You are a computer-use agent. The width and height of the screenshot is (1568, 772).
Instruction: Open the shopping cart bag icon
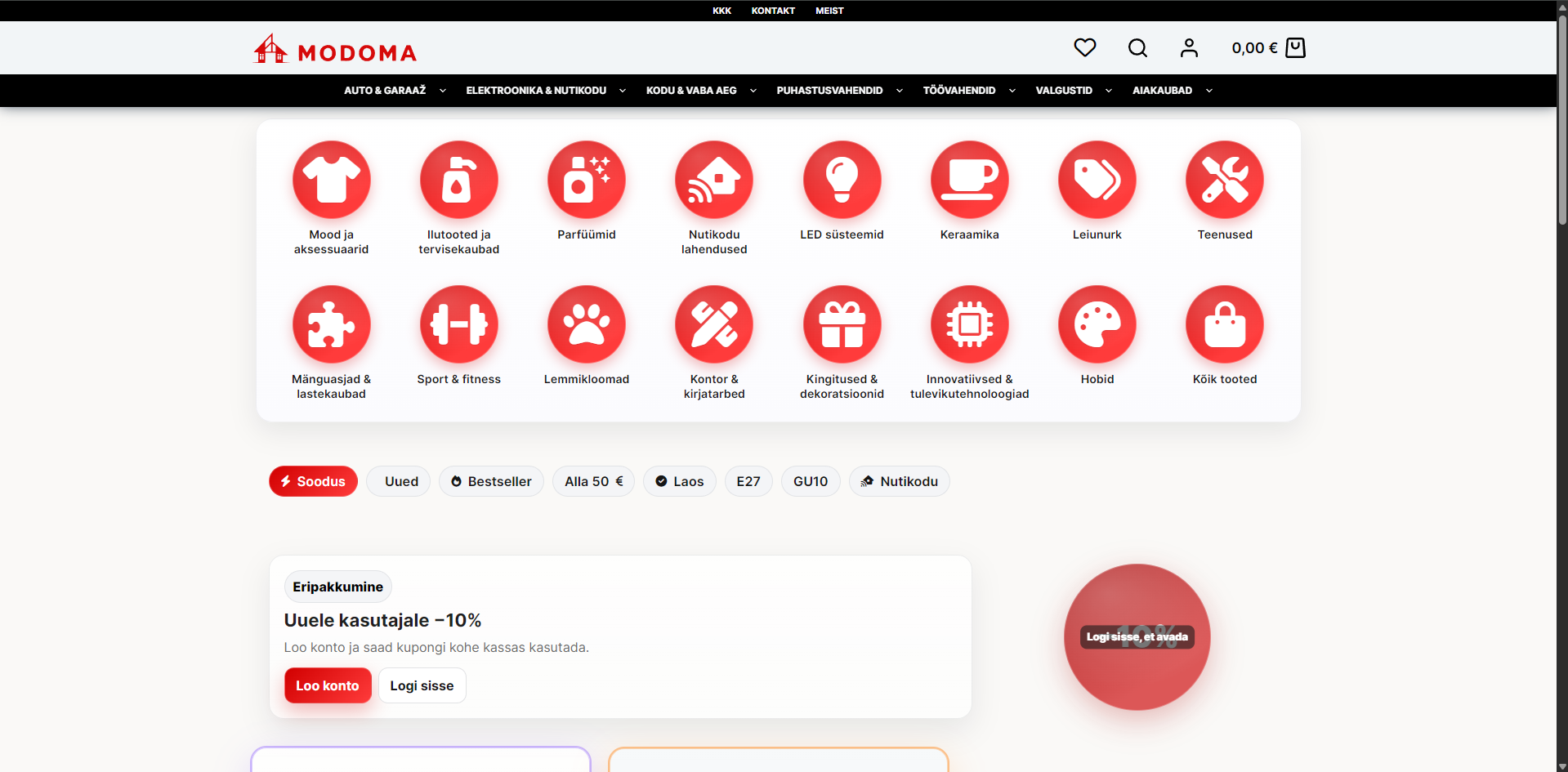point(1295,48)
